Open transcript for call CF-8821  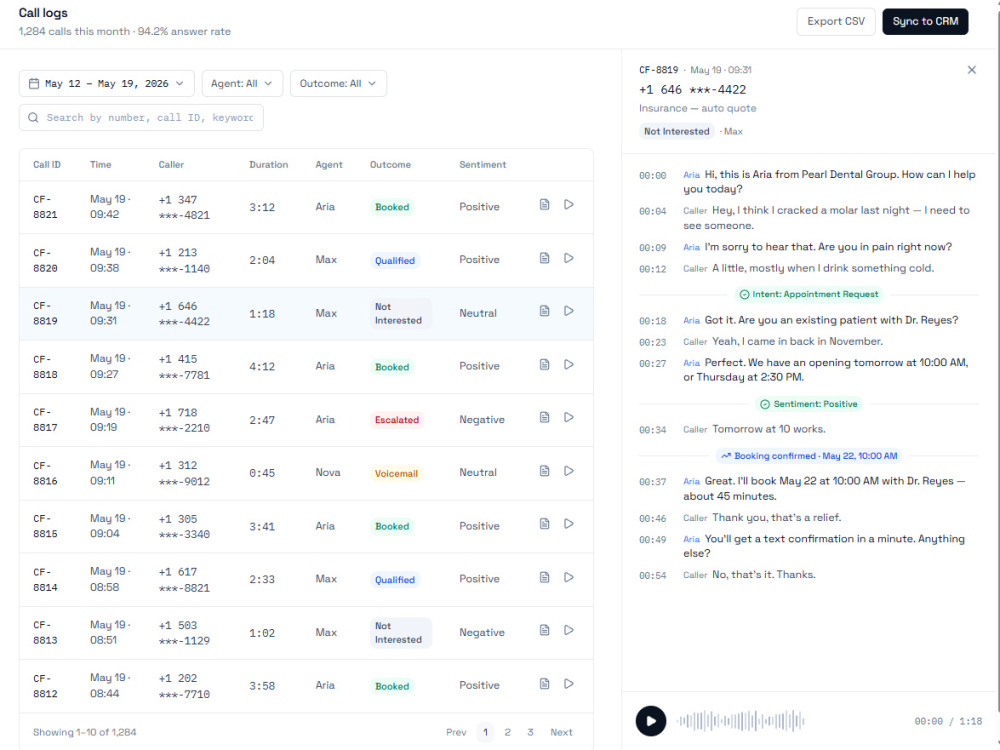point(544,205)
